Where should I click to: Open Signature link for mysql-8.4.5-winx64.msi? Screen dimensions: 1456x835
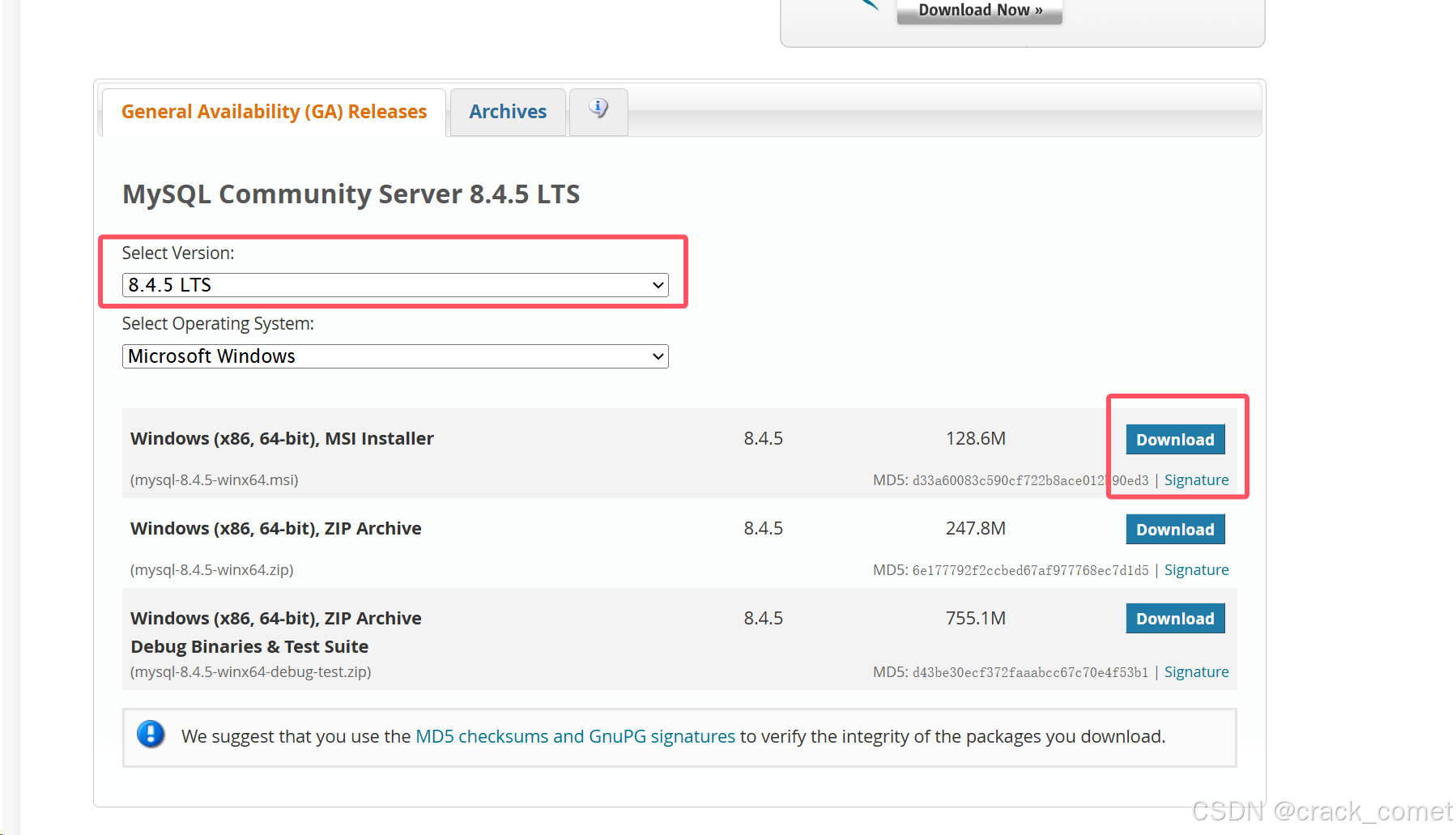[1196, 480]
